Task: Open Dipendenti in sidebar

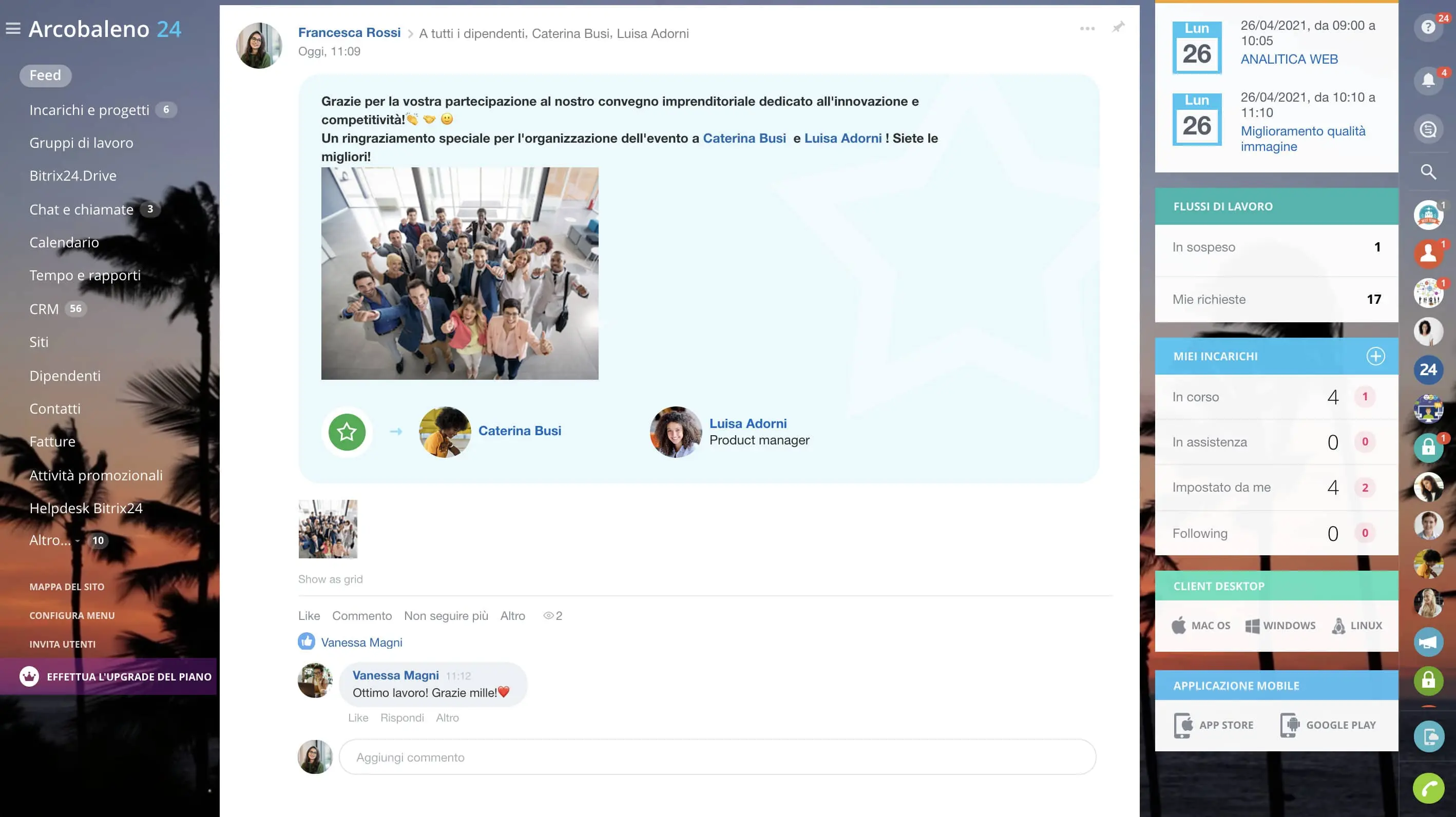Action: 65,375
